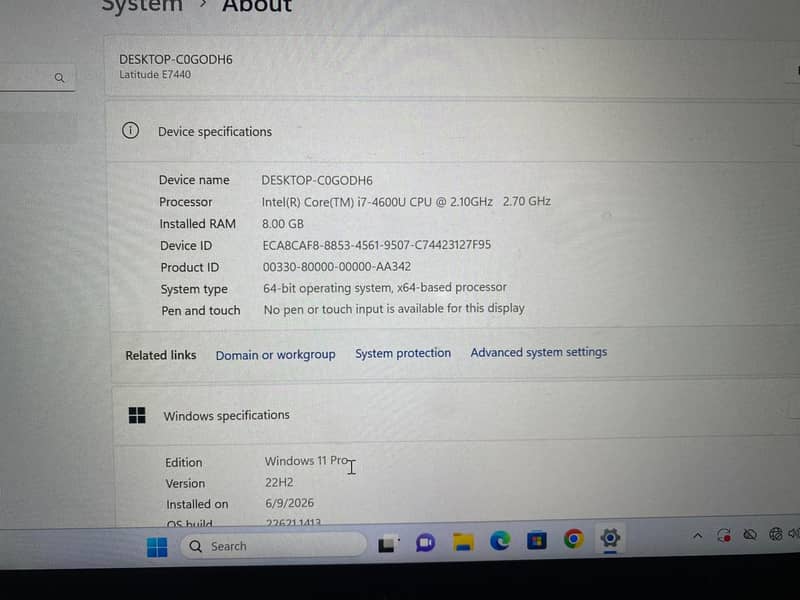Open the Windows Start menu
Image resolution: width=800 pixels, height=600 pixels.
157,547
